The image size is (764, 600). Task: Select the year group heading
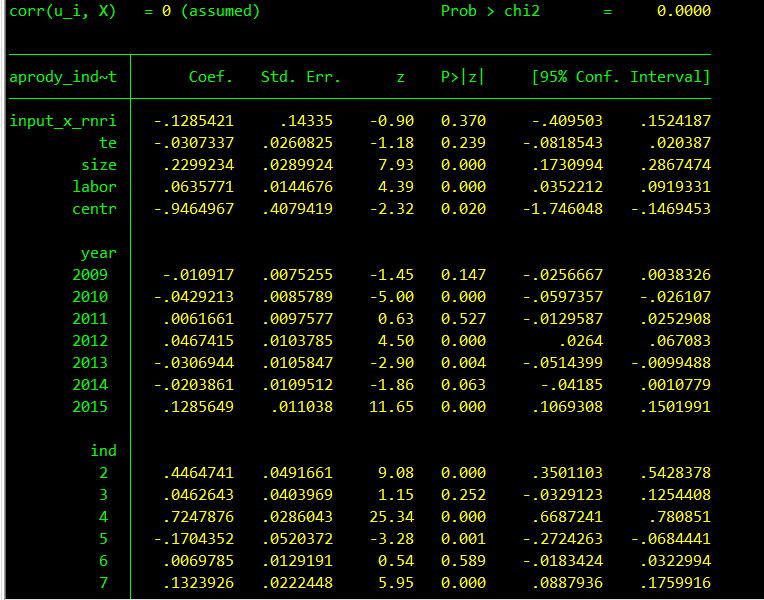click(x=99, y=253)
